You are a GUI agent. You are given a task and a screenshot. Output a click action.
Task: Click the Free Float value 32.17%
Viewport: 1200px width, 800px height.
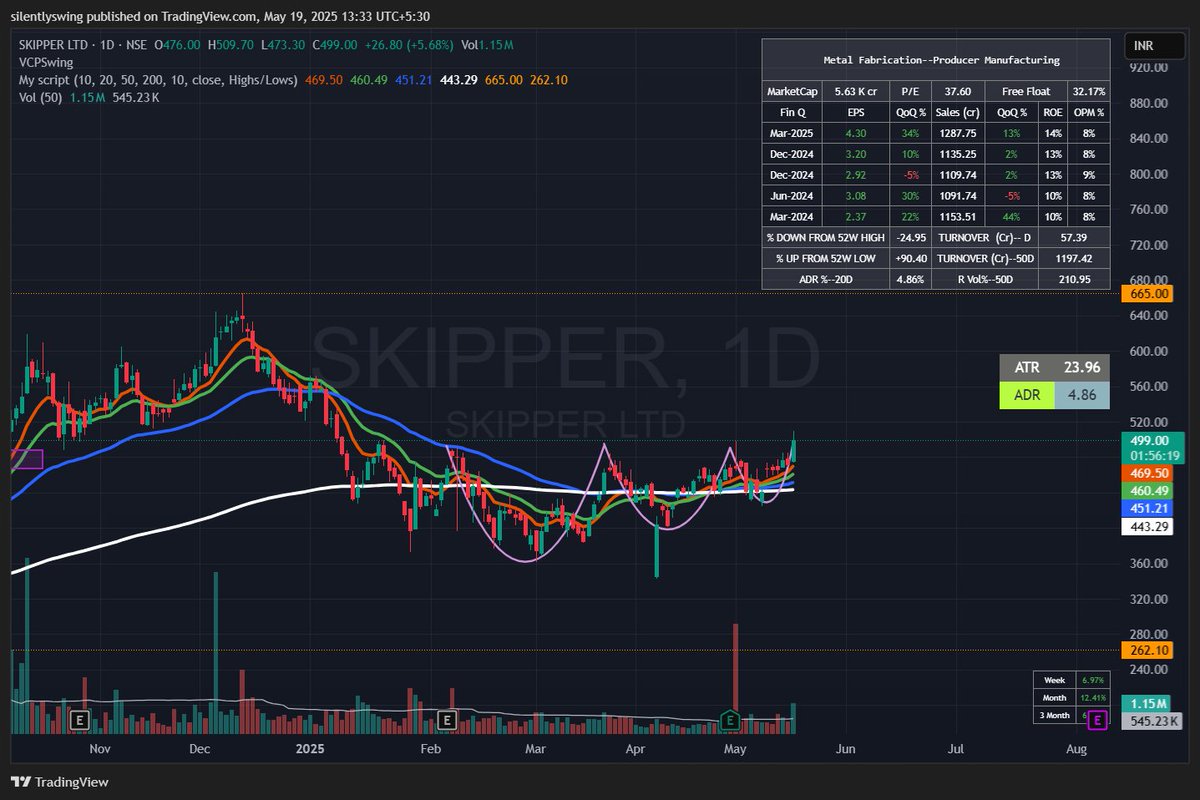[x=1089, y=91]
